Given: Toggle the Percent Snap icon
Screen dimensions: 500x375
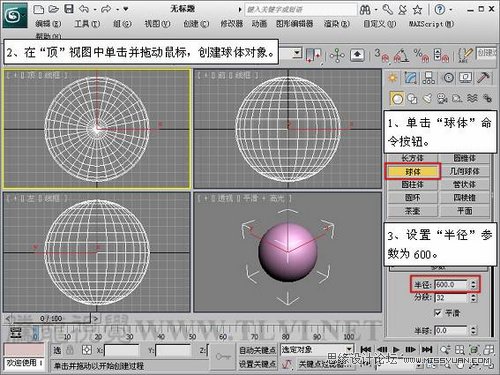Looking at the screenshot, I should coord(421,55).
